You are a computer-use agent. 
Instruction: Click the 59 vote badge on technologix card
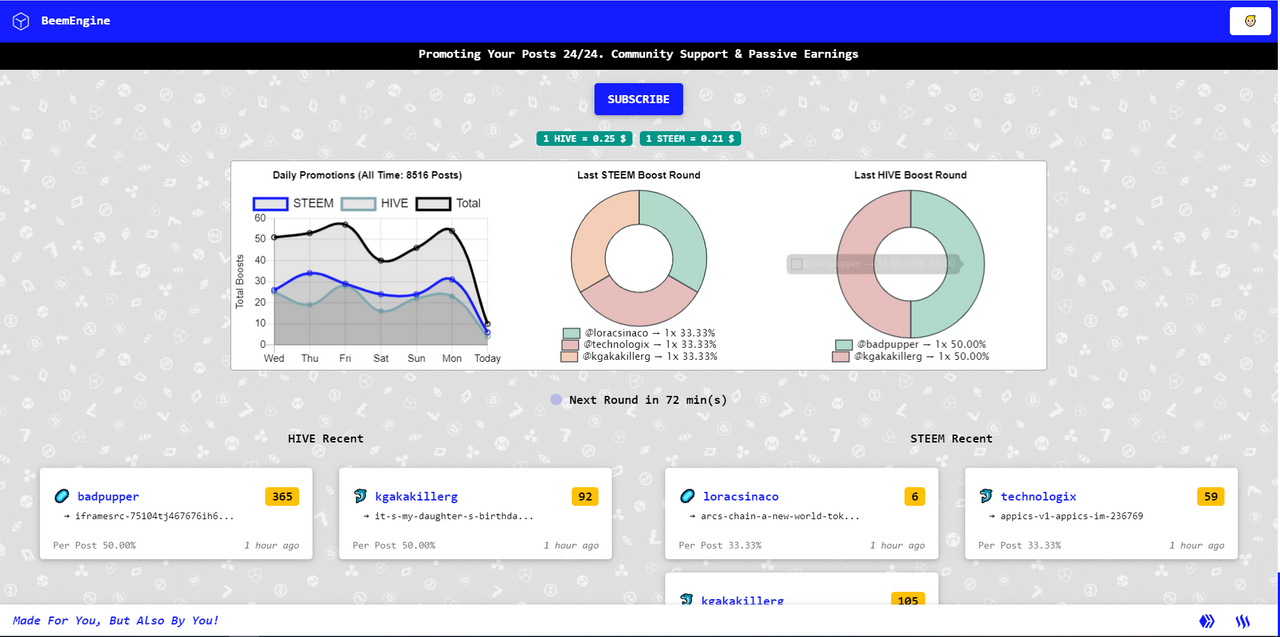pos(1210,496)
